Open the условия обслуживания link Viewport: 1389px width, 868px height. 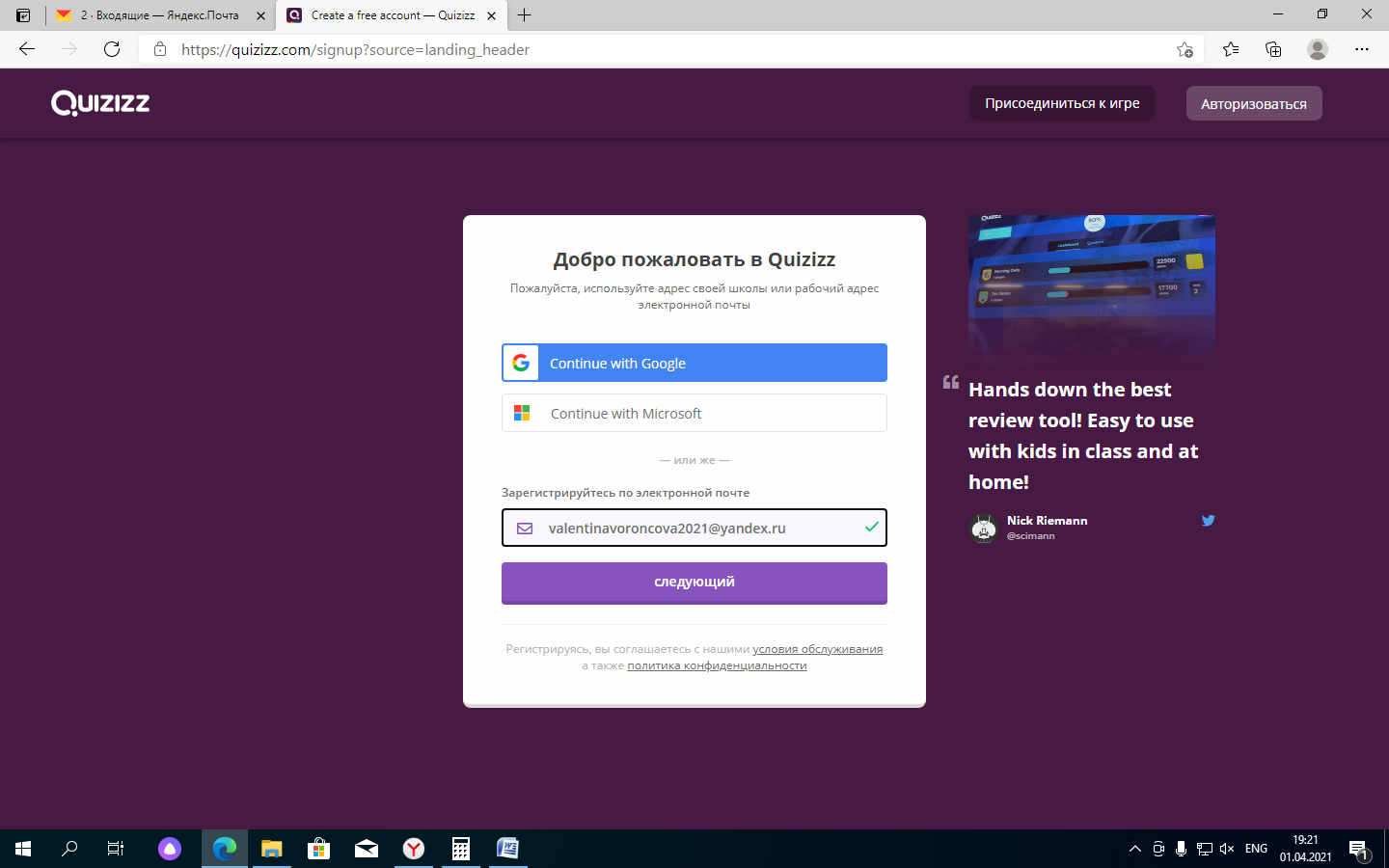tap(818, 649)
